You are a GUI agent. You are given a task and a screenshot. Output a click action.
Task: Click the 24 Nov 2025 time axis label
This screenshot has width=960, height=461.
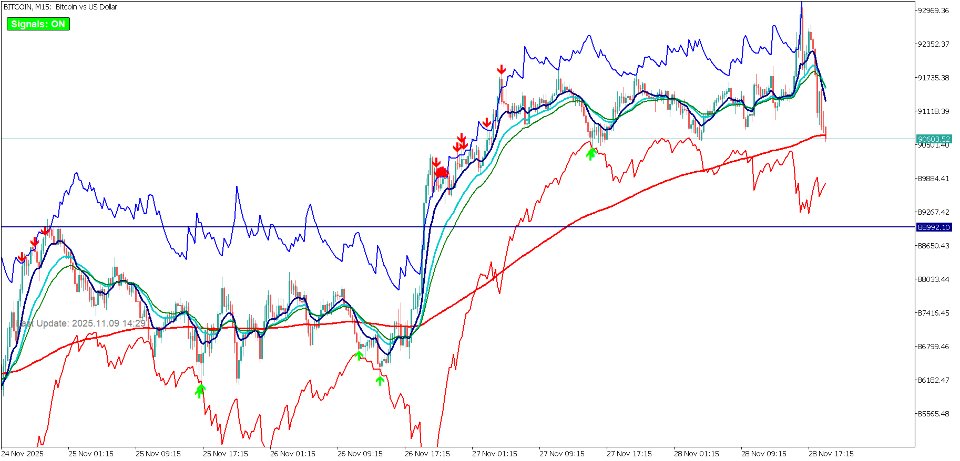(x=22, y=455)
